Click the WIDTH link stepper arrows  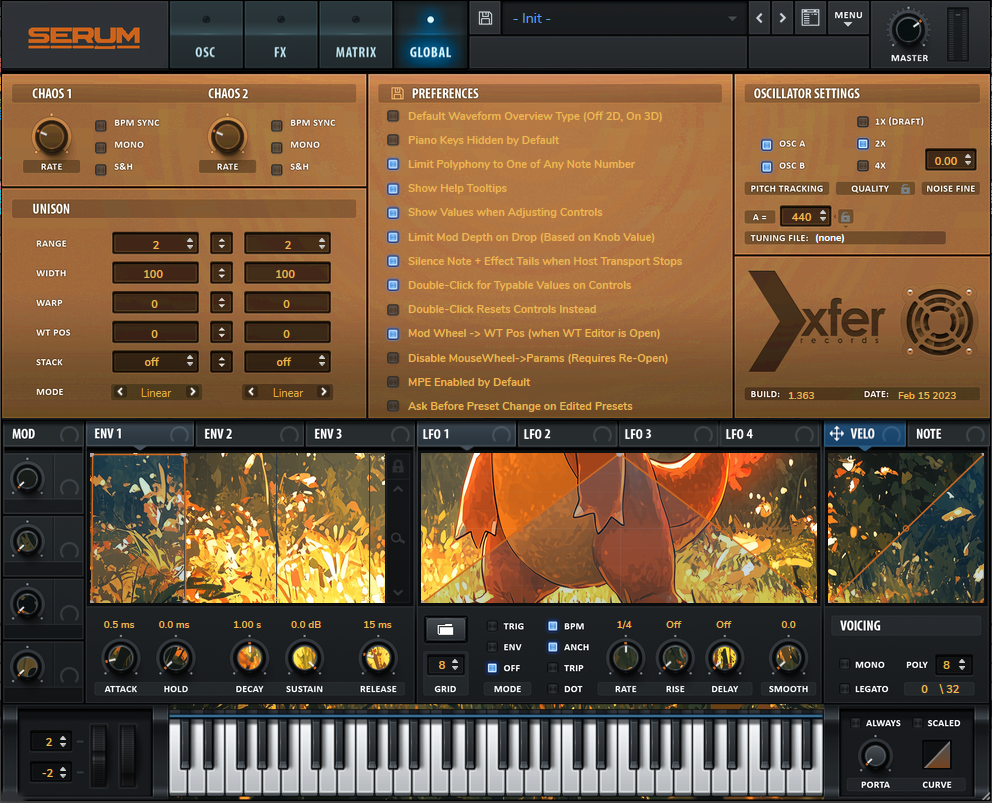(x=221, y=273)
